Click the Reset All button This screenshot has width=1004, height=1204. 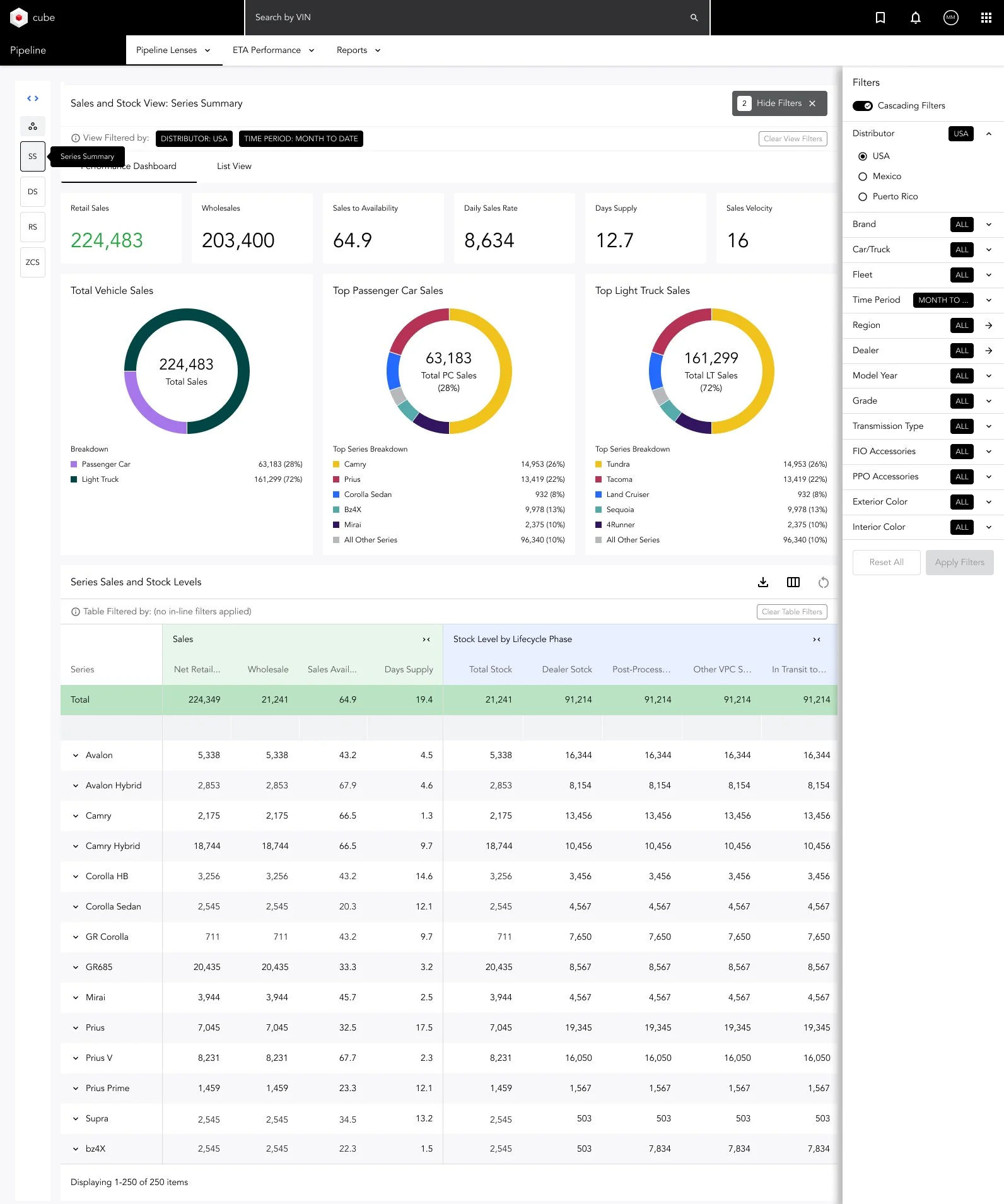(x=886, y=563)
